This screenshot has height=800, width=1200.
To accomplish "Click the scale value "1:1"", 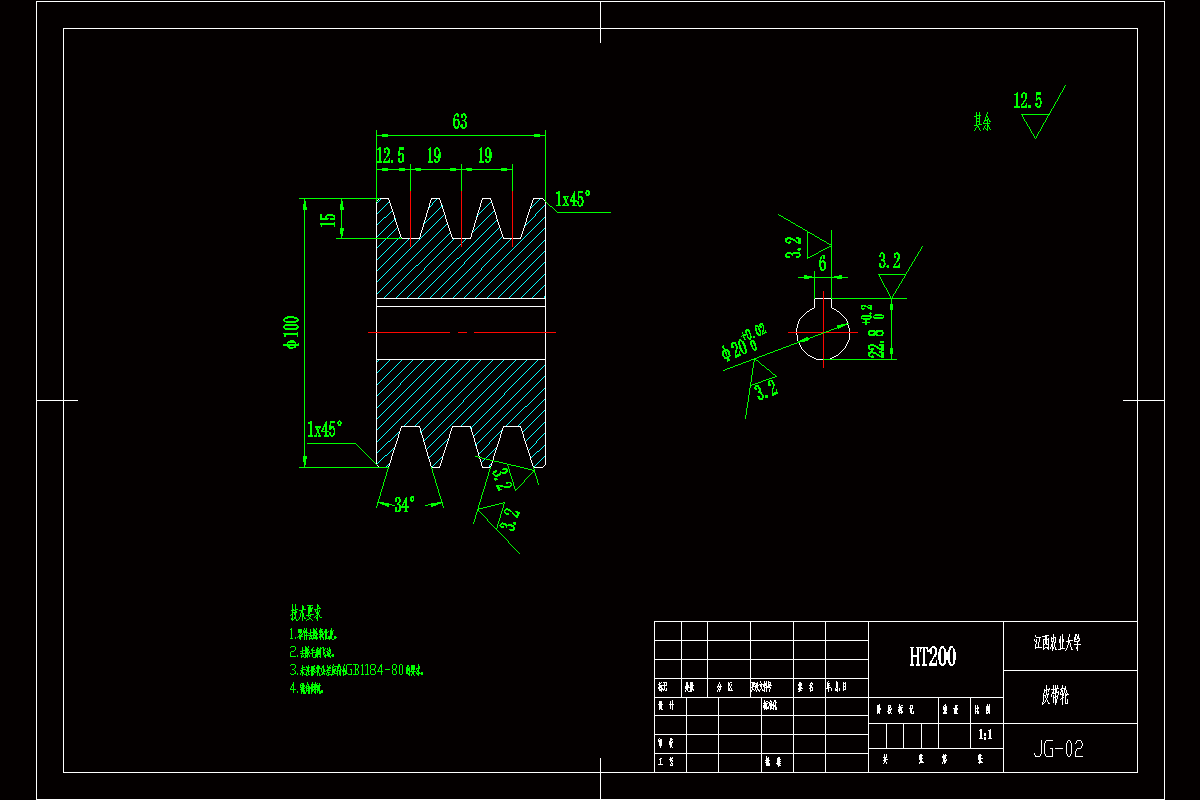I will click(x=984, y=735).
